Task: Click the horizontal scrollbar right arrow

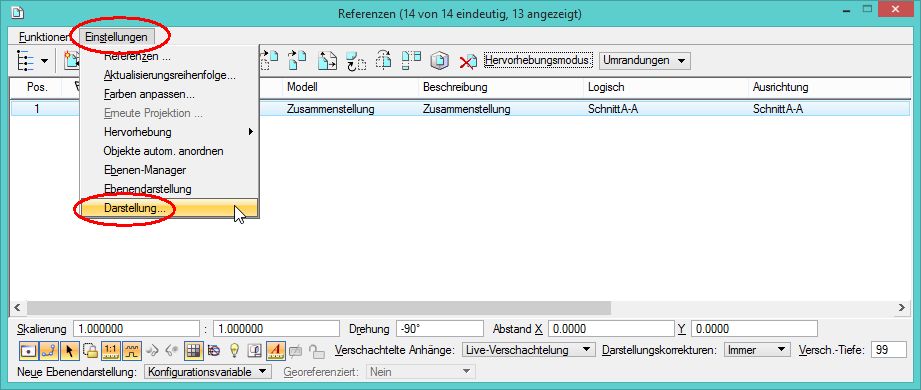Action: [x=903, y=307]
